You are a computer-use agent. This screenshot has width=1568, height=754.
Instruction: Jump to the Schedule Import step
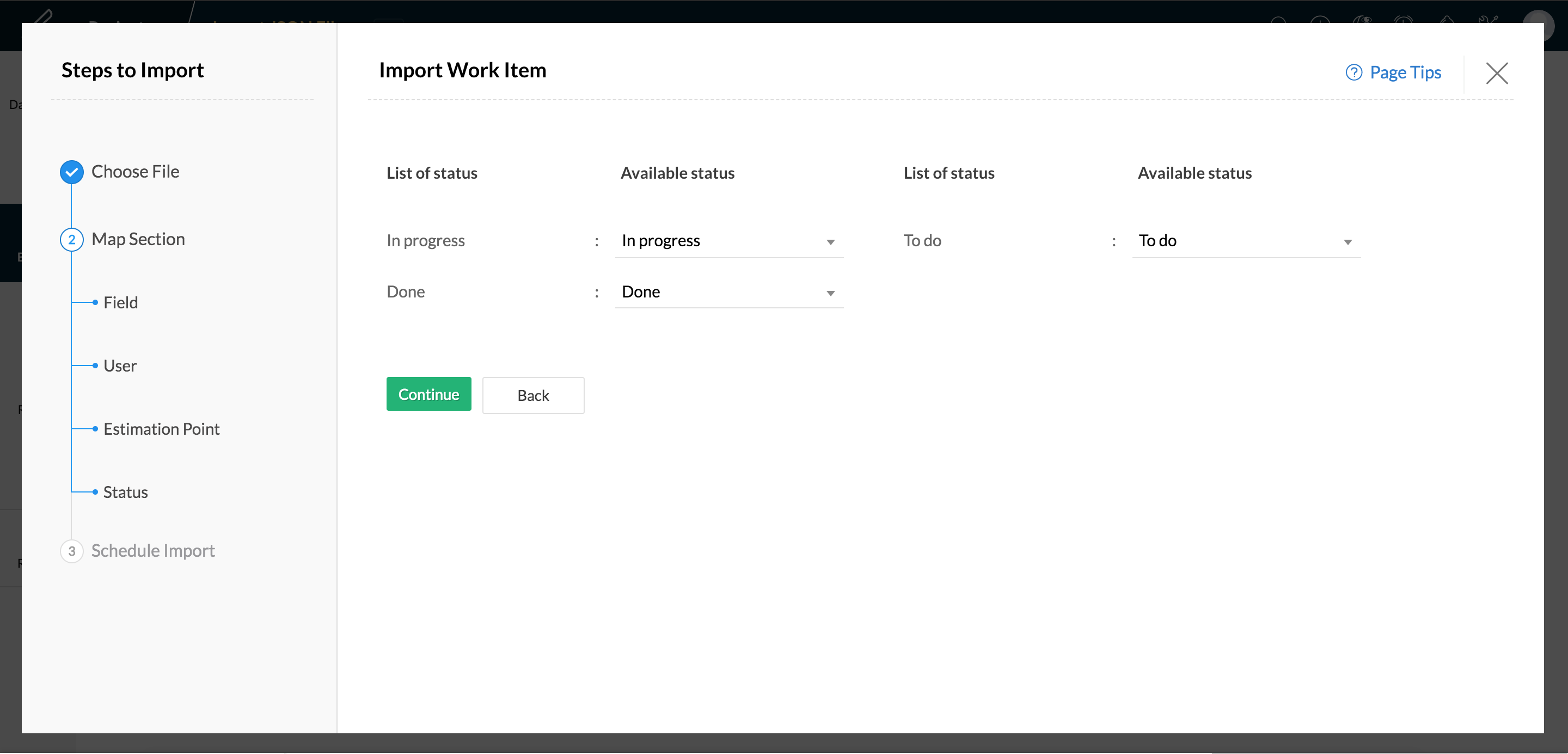[153, 551]
